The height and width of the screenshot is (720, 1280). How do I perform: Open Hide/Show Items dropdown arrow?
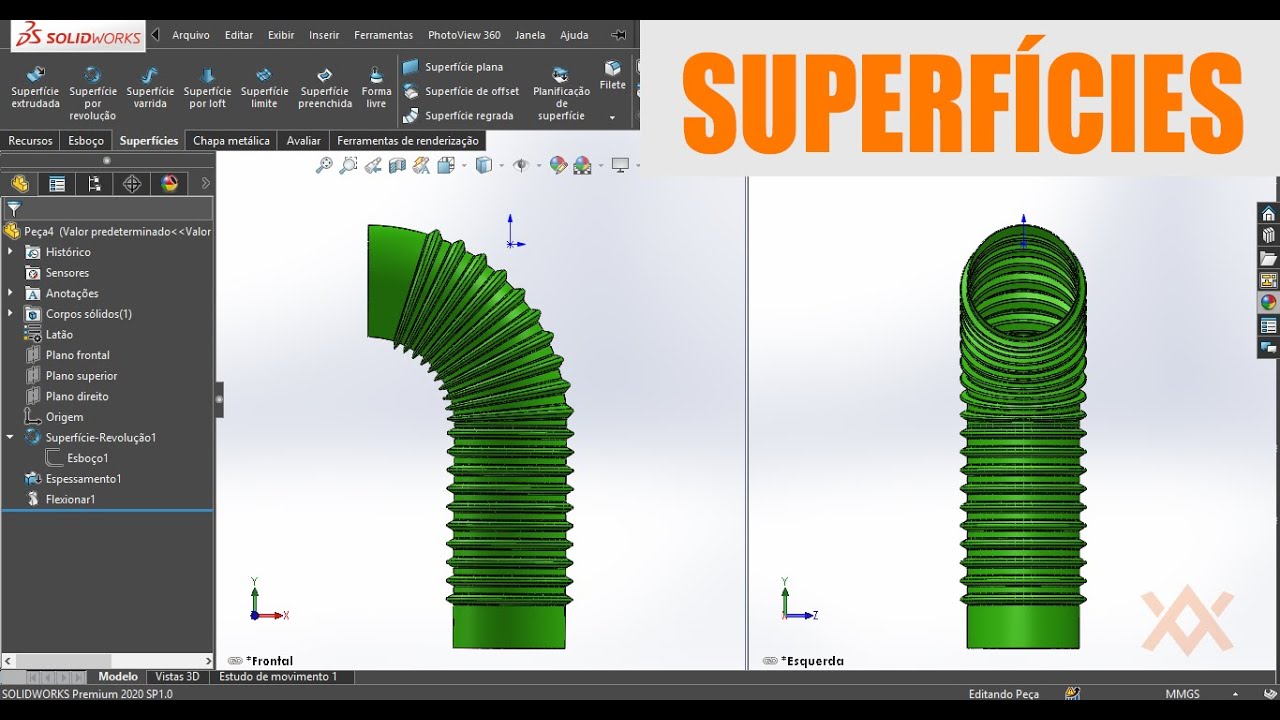coord(539,165)
